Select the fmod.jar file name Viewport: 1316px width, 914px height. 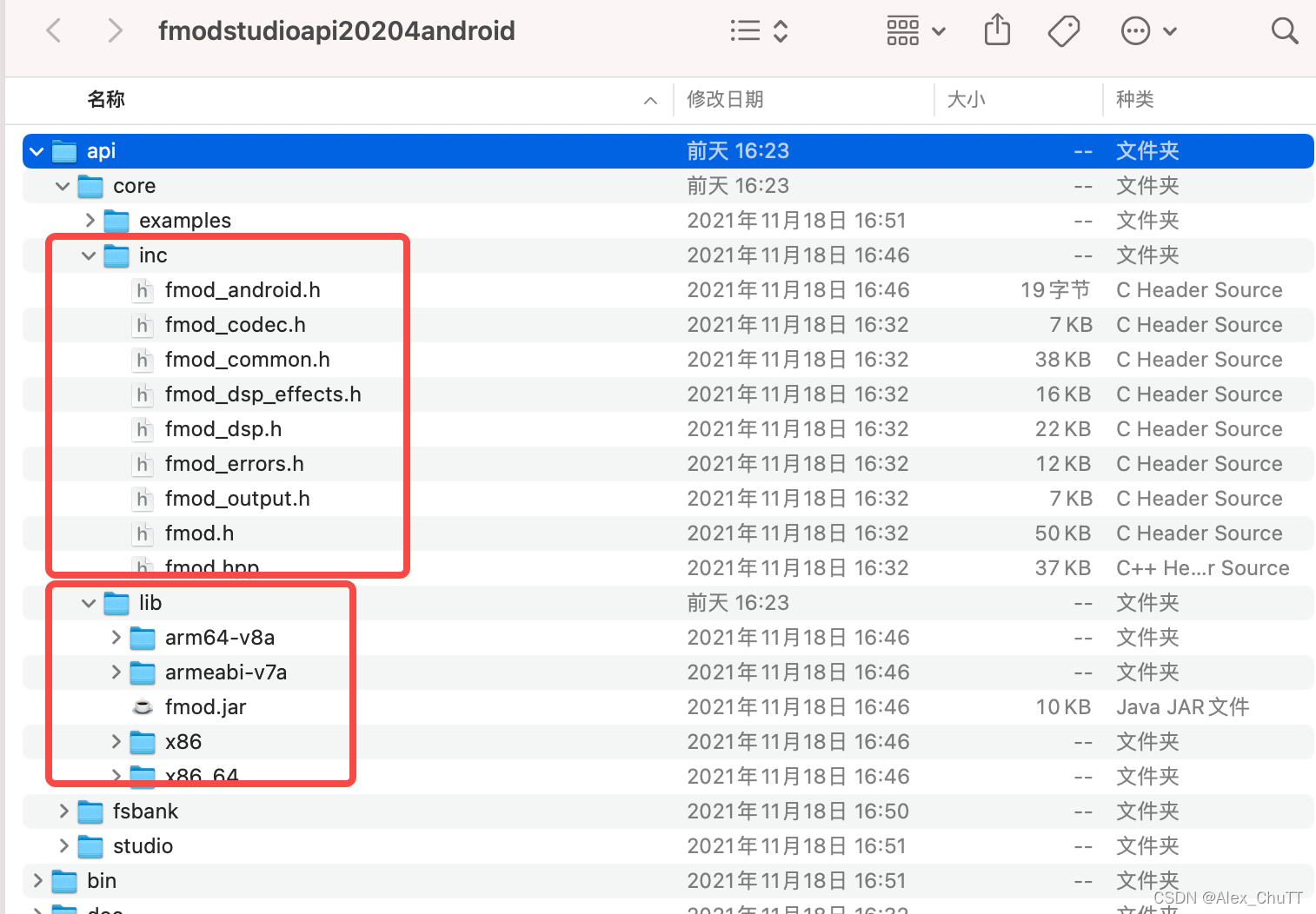[x=205, y=707]
